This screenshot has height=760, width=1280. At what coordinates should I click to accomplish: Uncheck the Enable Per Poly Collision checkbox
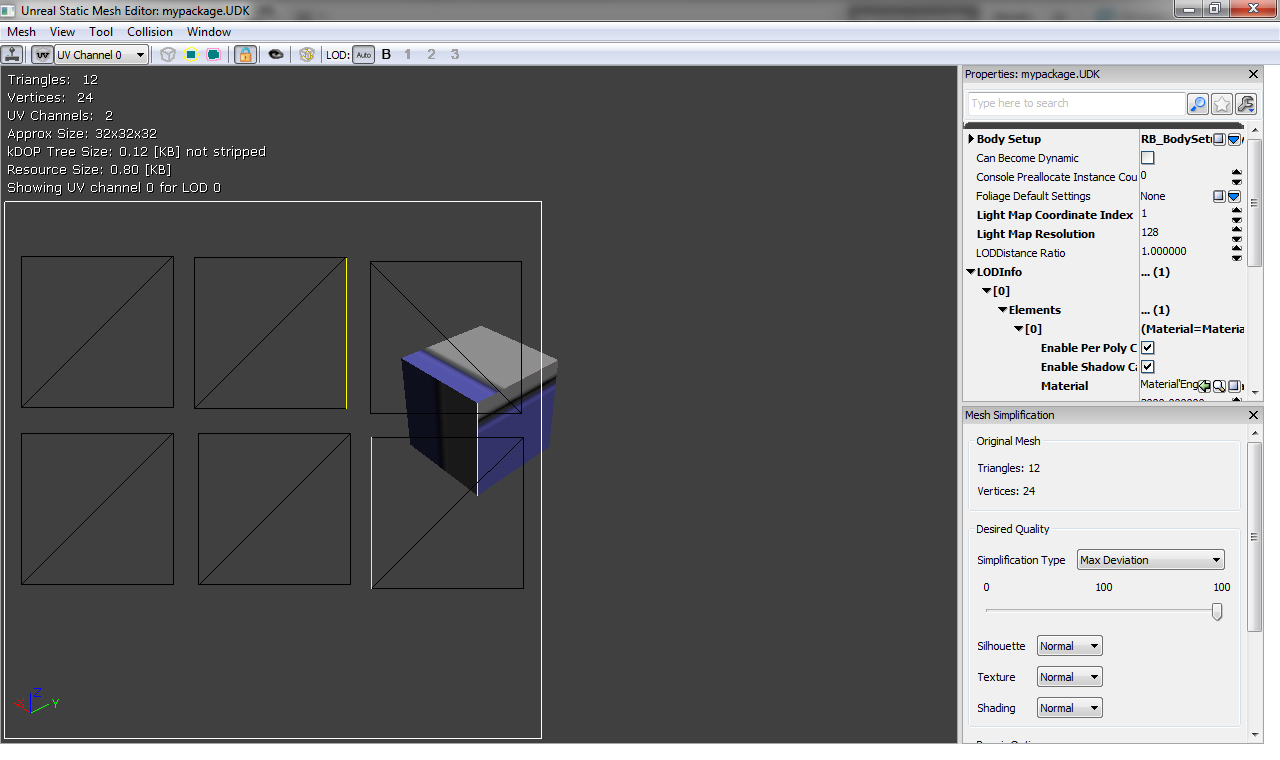[1148, 348]
